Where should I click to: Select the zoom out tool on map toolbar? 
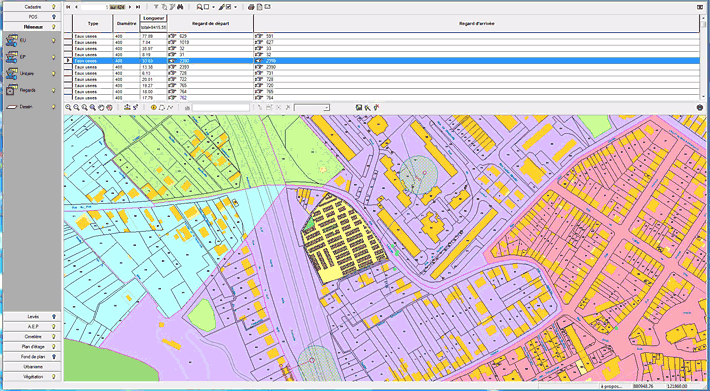click(77, 108)
